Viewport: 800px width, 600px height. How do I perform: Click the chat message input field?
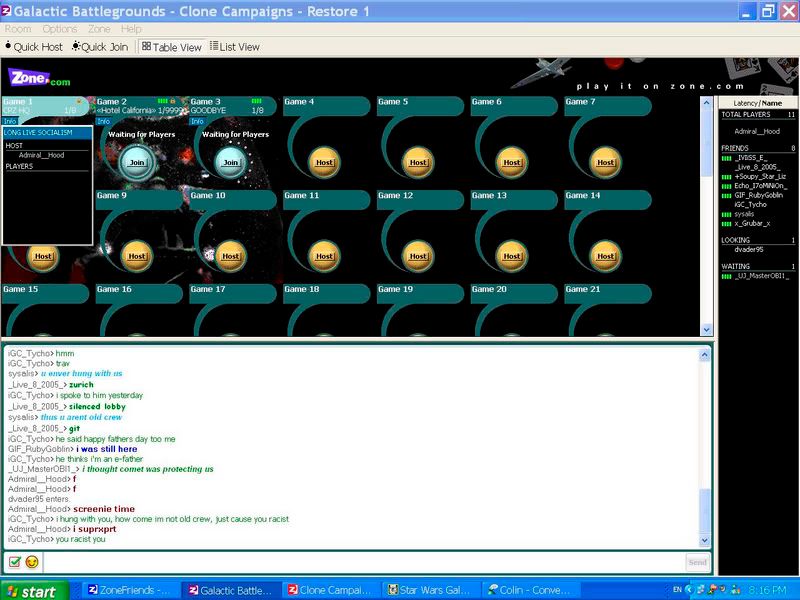tap(363, 562)
